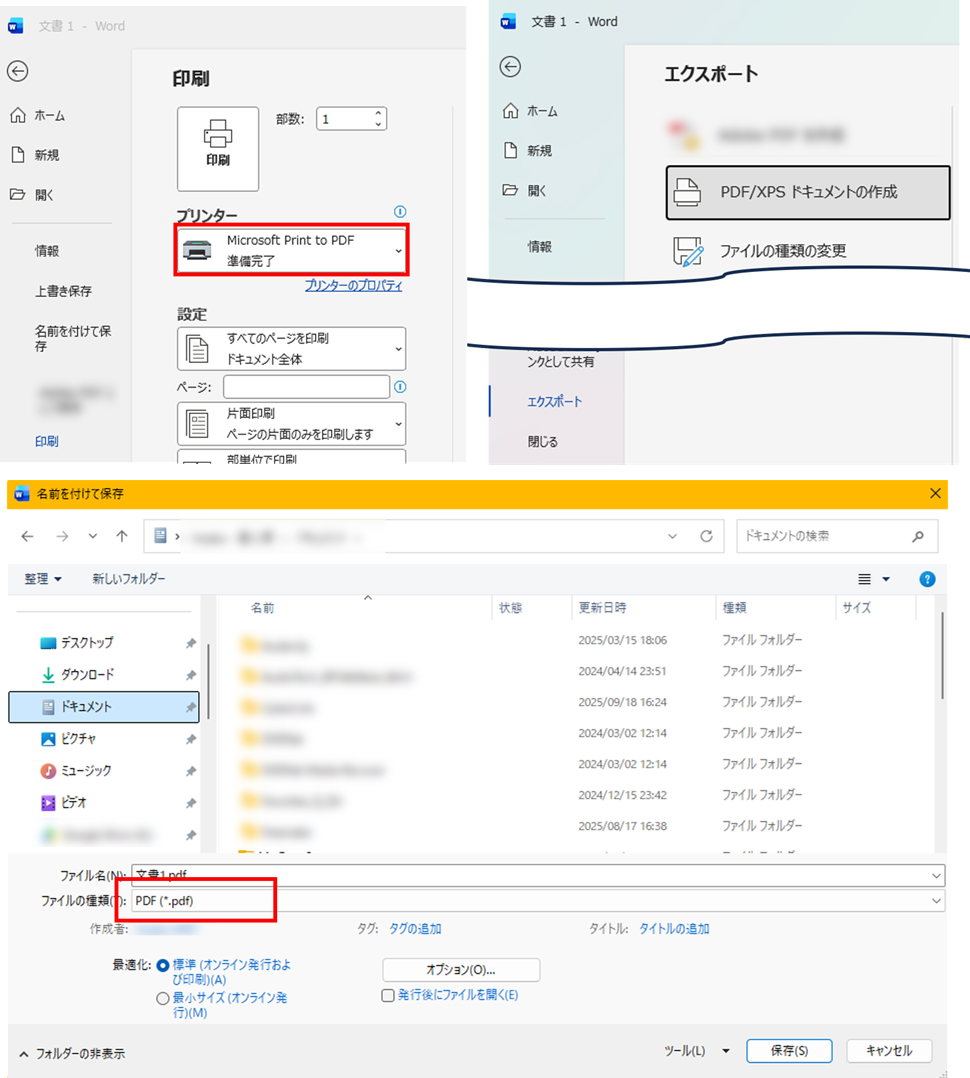
Task: Increase the 部数 copies spinner
Action: pyautogui.click(x=378, y=113)
